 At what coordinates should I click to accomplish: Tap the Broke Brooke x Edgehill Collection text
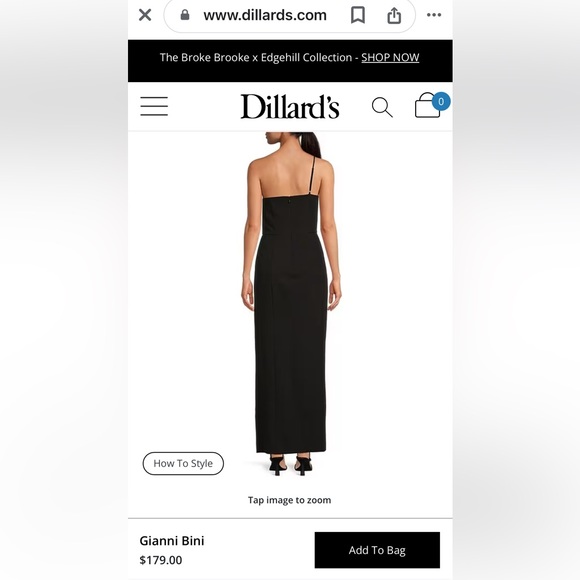(256, 57)
